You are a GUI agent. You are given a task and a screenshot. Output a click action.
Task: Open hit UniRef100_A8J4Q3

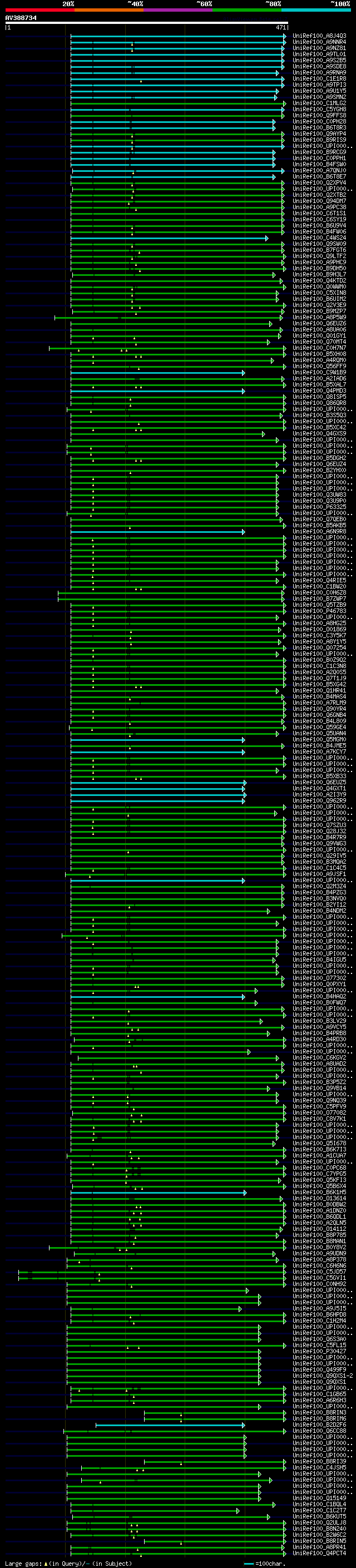(x=319, y=36)
